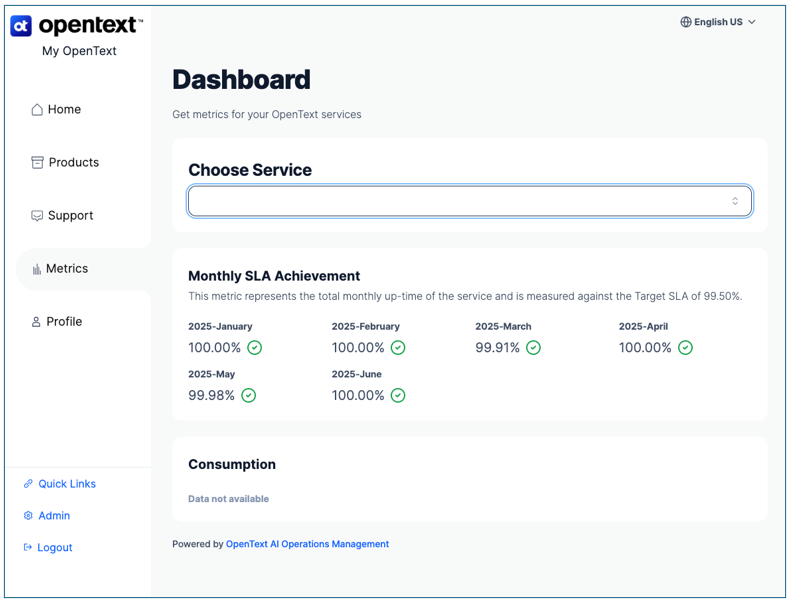790x601 pixels.
Task: Open OpenText AI Operations Management link
Action: click(x=307, y=545)
